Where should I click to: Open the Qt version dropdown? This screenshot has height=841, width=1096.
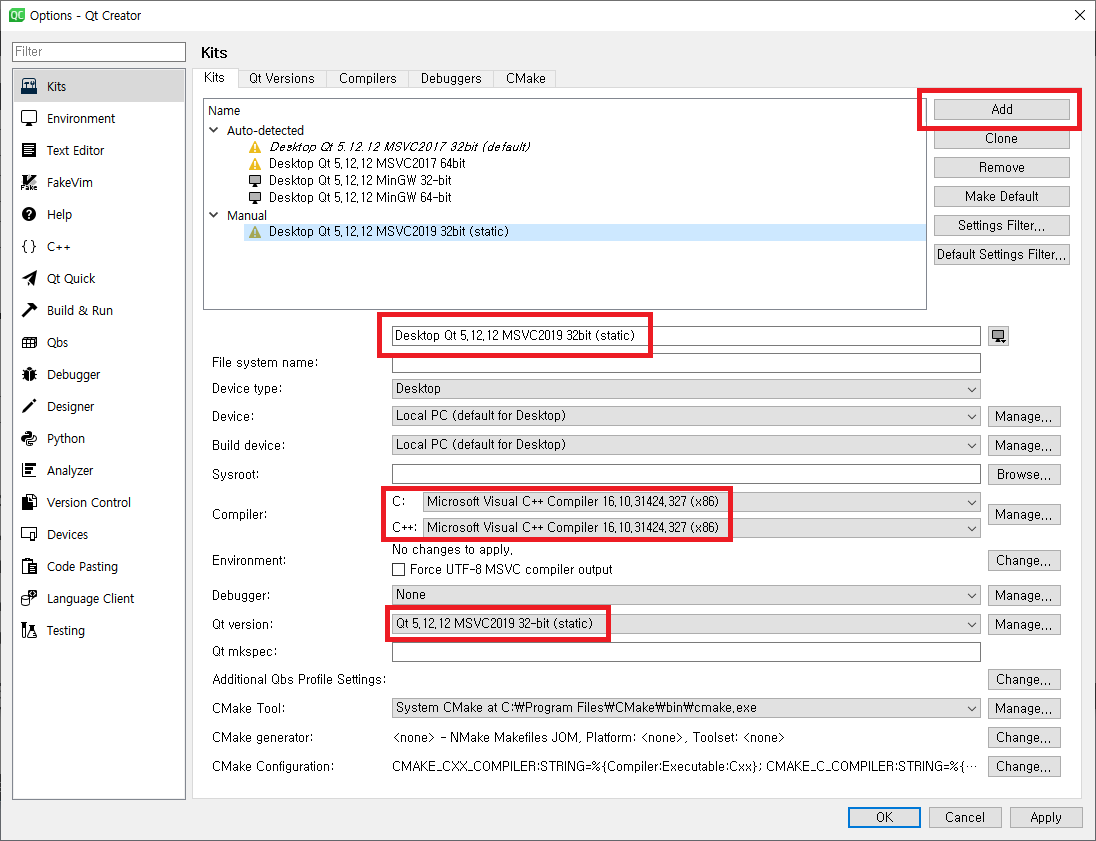686,624
